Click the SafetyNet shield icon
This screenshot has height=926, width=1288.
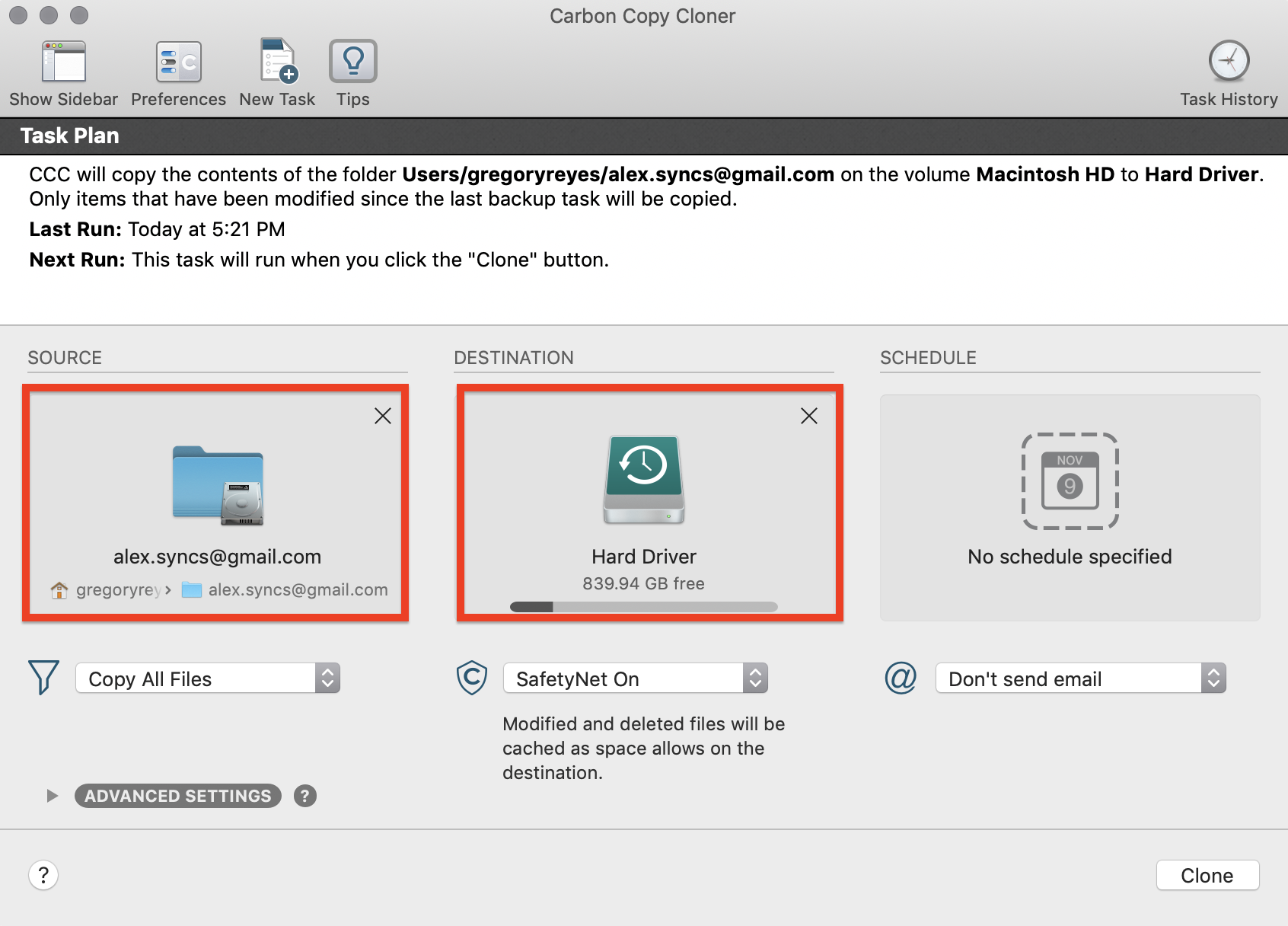(472, 677)
